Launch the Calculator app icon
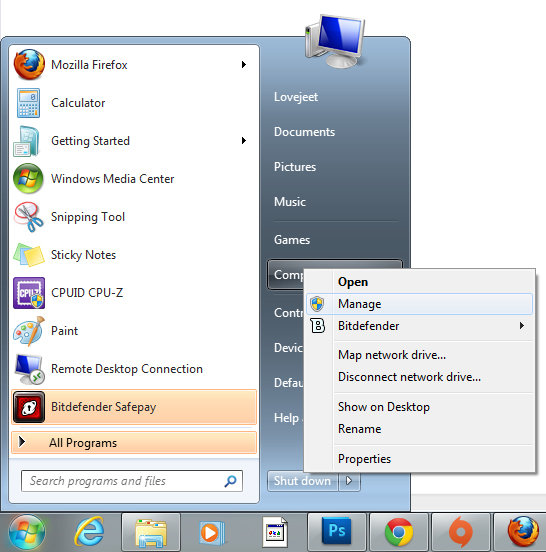Screen dimensions: 546x552 (29, 103)
